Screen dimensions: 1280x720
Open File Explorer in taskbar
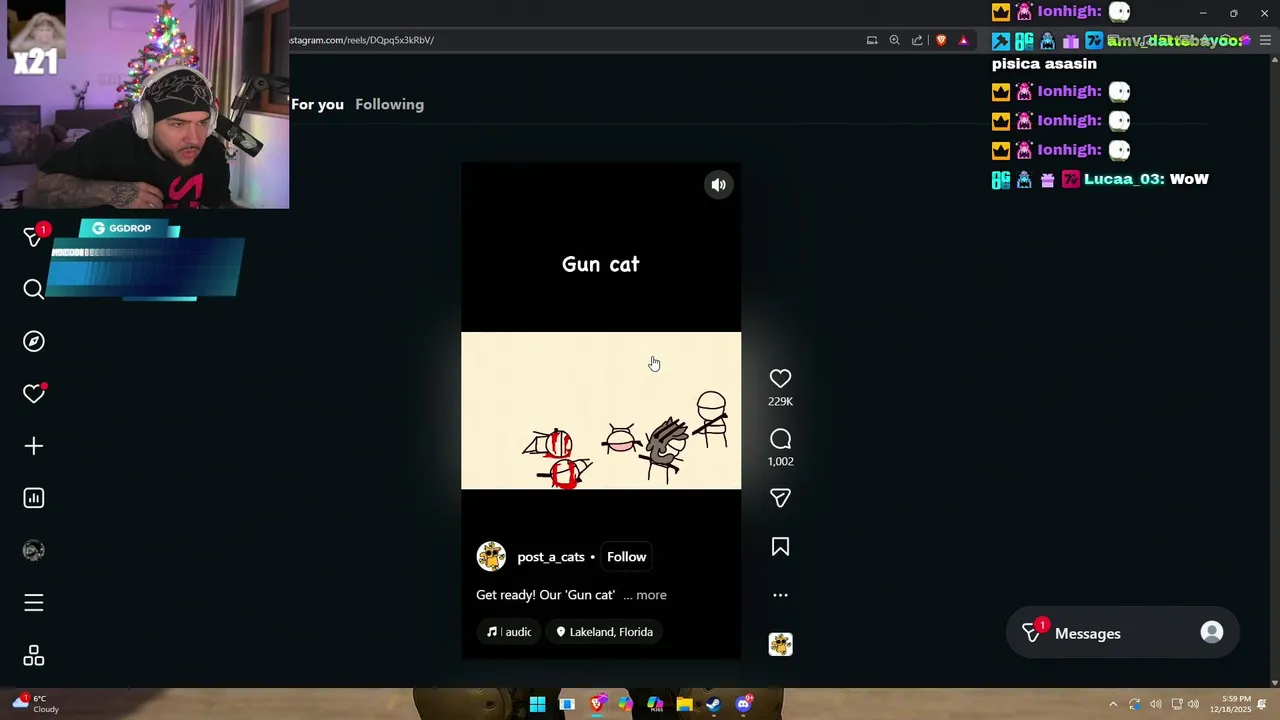(684, 704)
